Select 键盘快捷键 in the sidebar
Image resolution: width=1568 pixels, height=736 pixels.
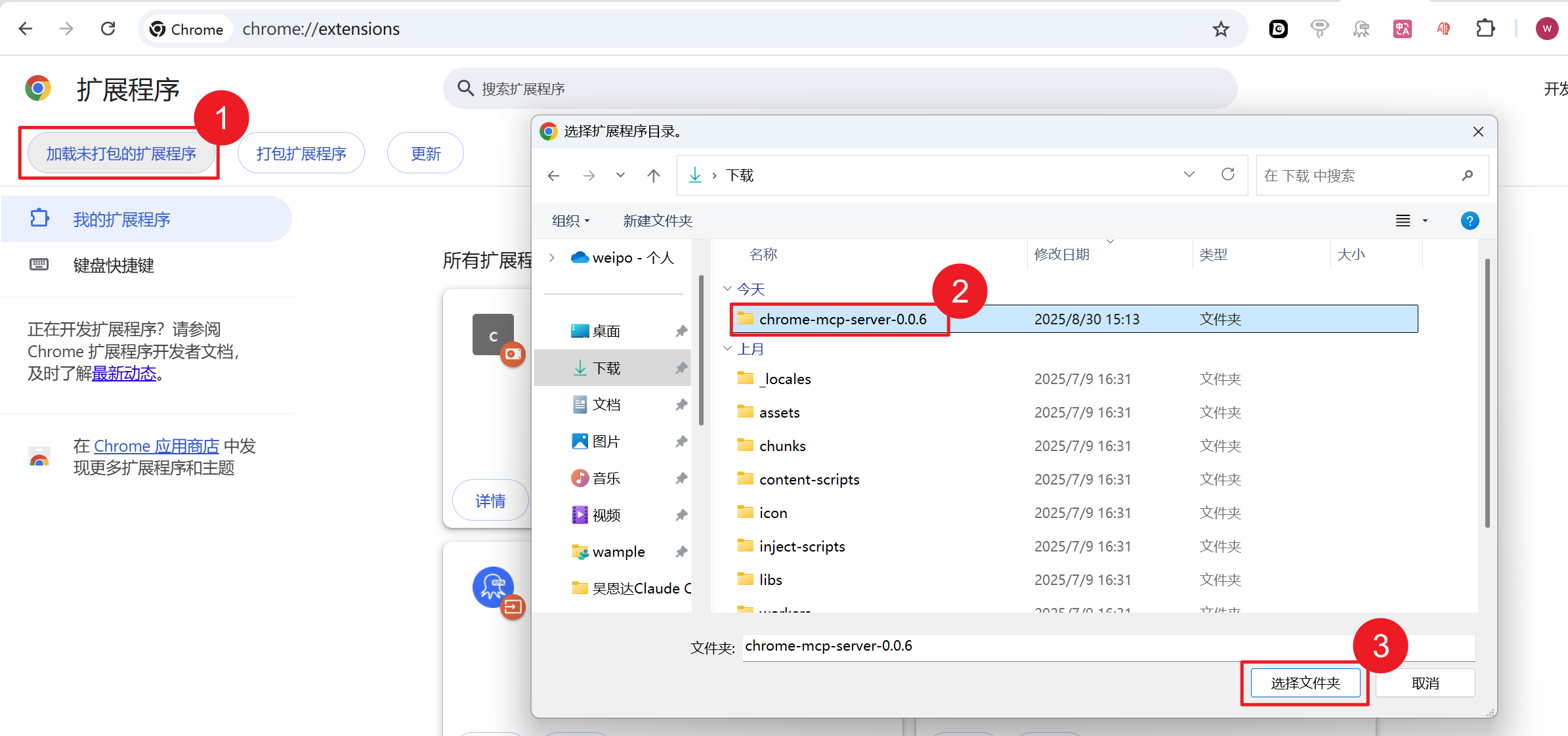tap(113, 265)
